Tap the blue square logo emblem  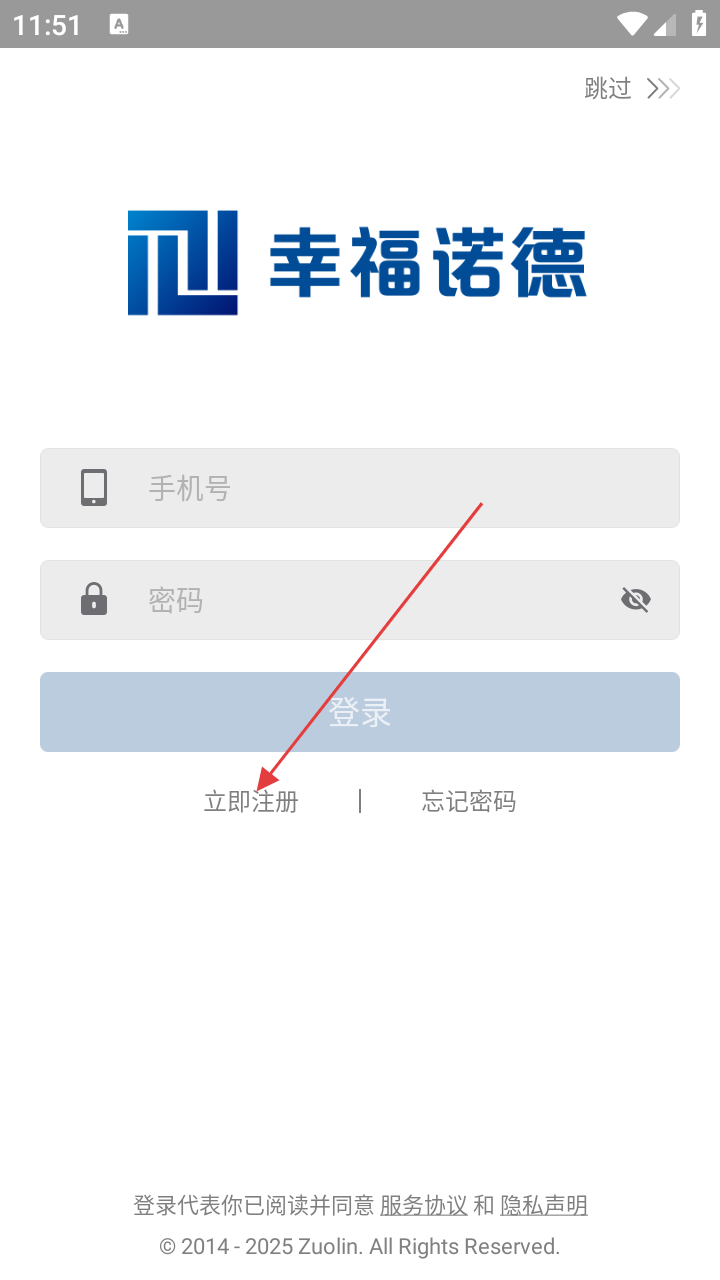(x=183, y=263)
